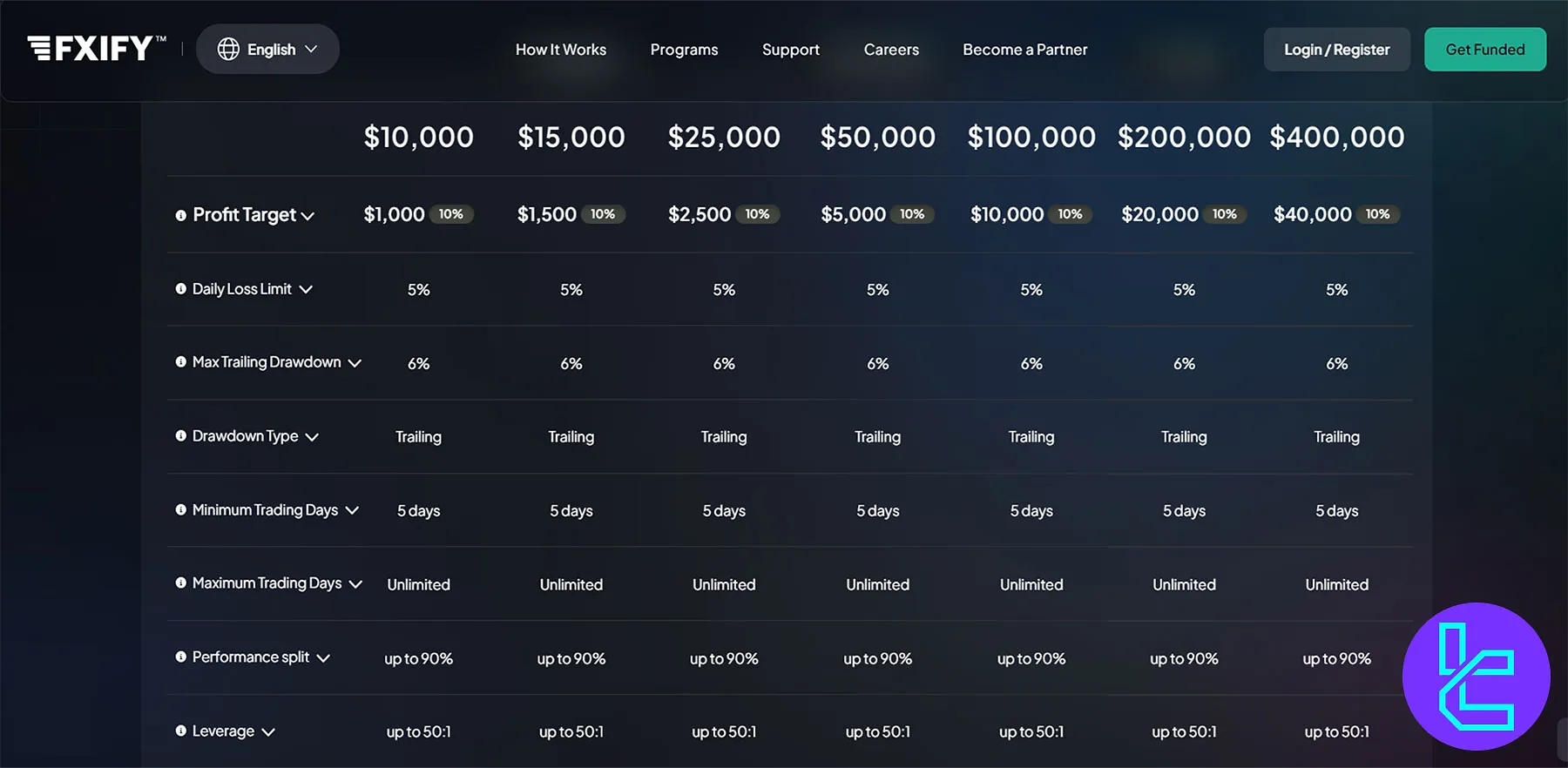
Task: Expand the Maximum Trading Days chevron
Action: (355, 584)
